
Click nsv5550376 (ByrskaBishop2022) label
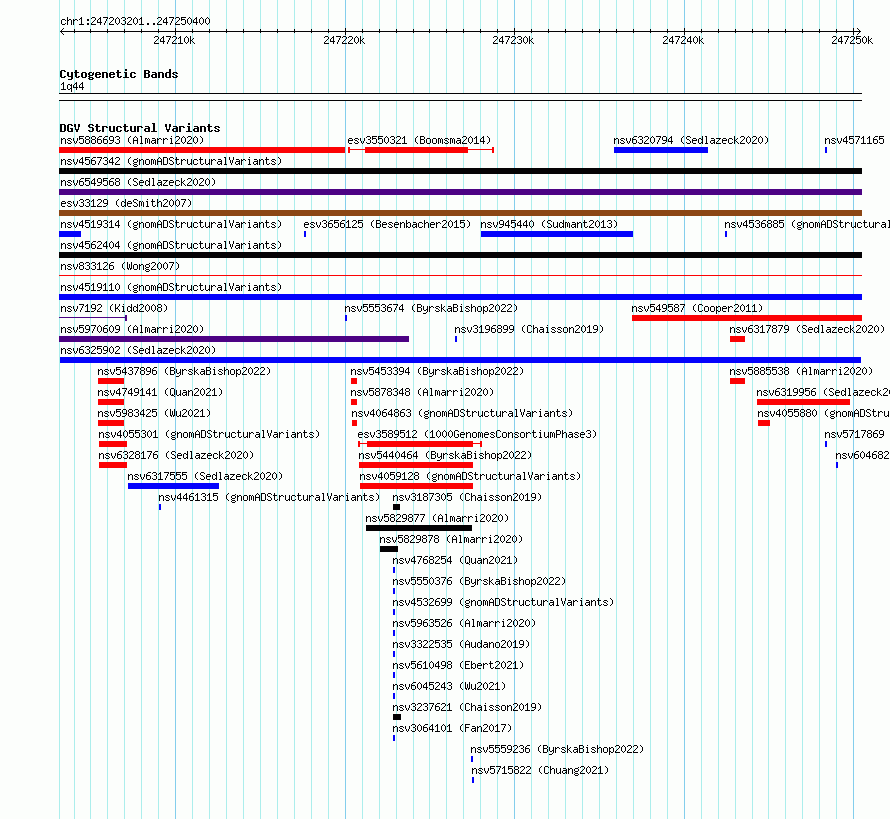tap(479, 581)
